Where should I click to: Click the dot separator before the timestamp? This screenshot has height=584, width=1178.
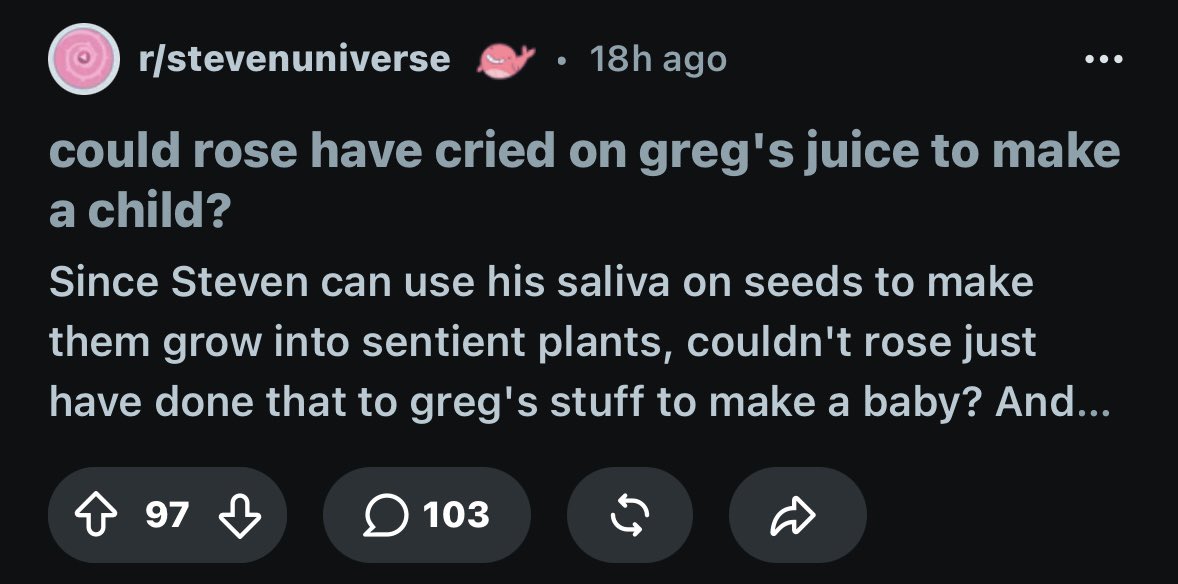560,61
